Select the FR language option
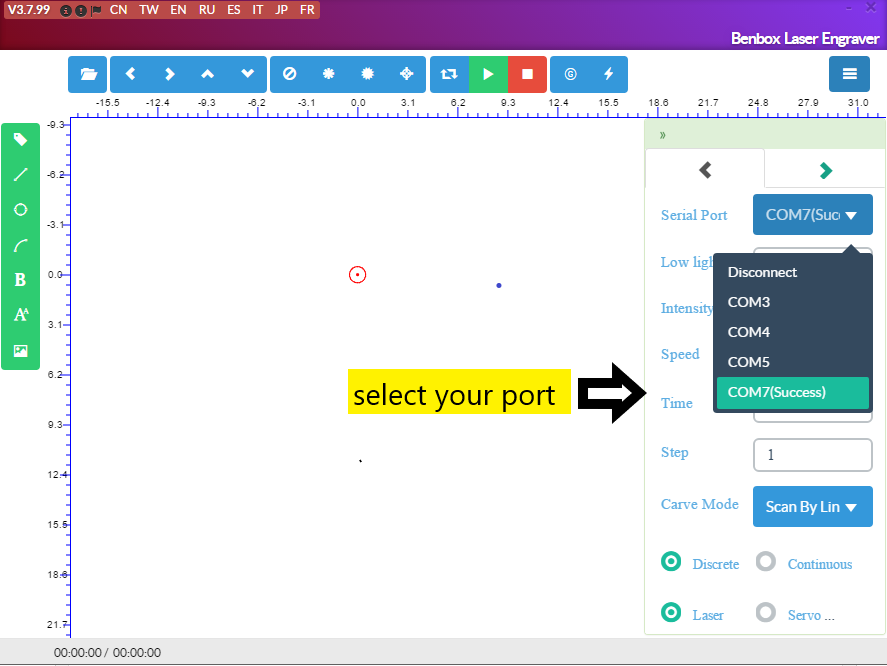The width and height of the screenshot is (887, 666). click(307, 9)
